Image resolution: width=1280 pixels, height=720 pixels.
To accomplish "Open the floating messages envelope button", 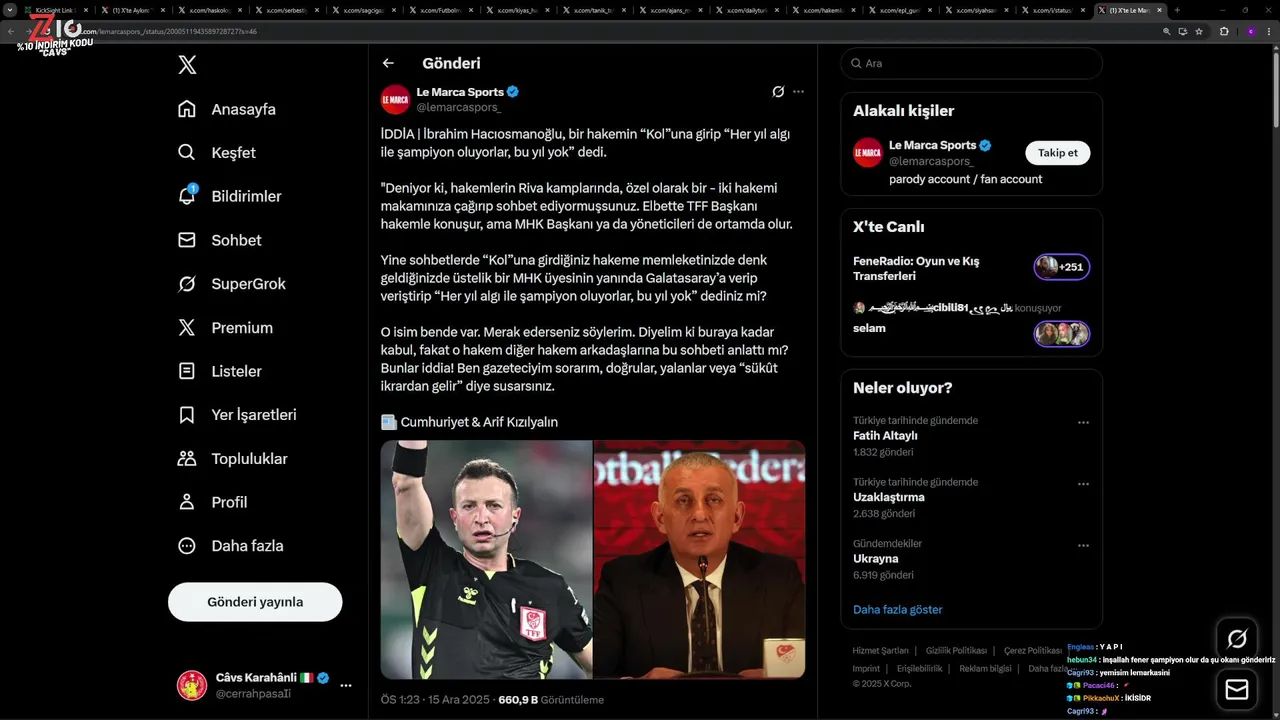I will tap(1237, 689).
